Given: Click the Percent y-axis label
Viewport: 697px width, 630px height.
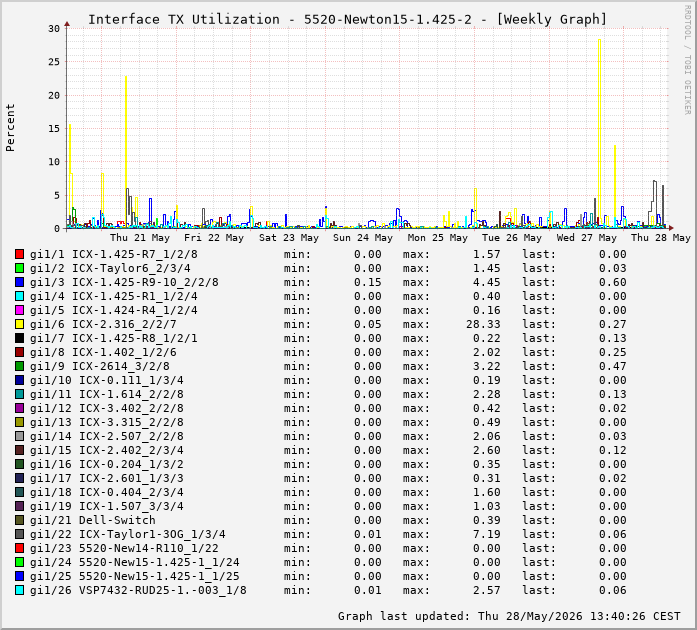Looking at the screenshot, I should pyautogui.click(x=10, y=128).
